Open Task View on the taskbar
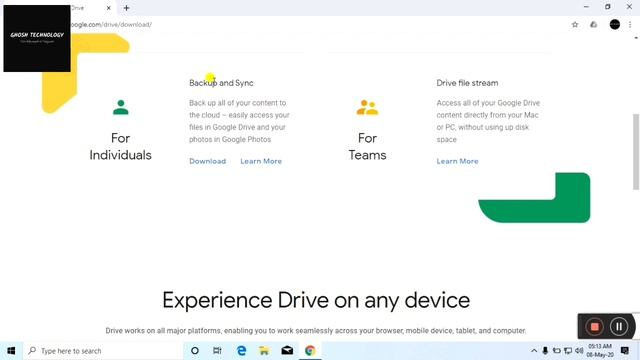 (217, 351)
